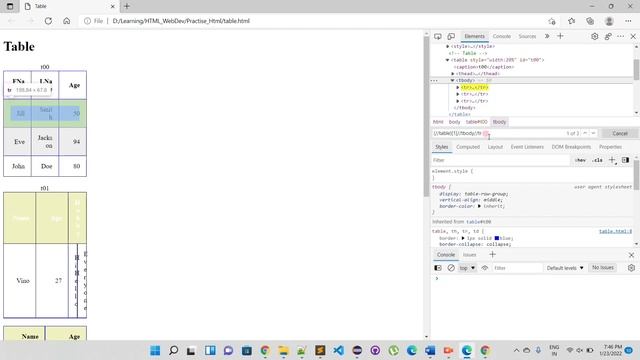Open the No Issues button

click(x=603, y=268)
